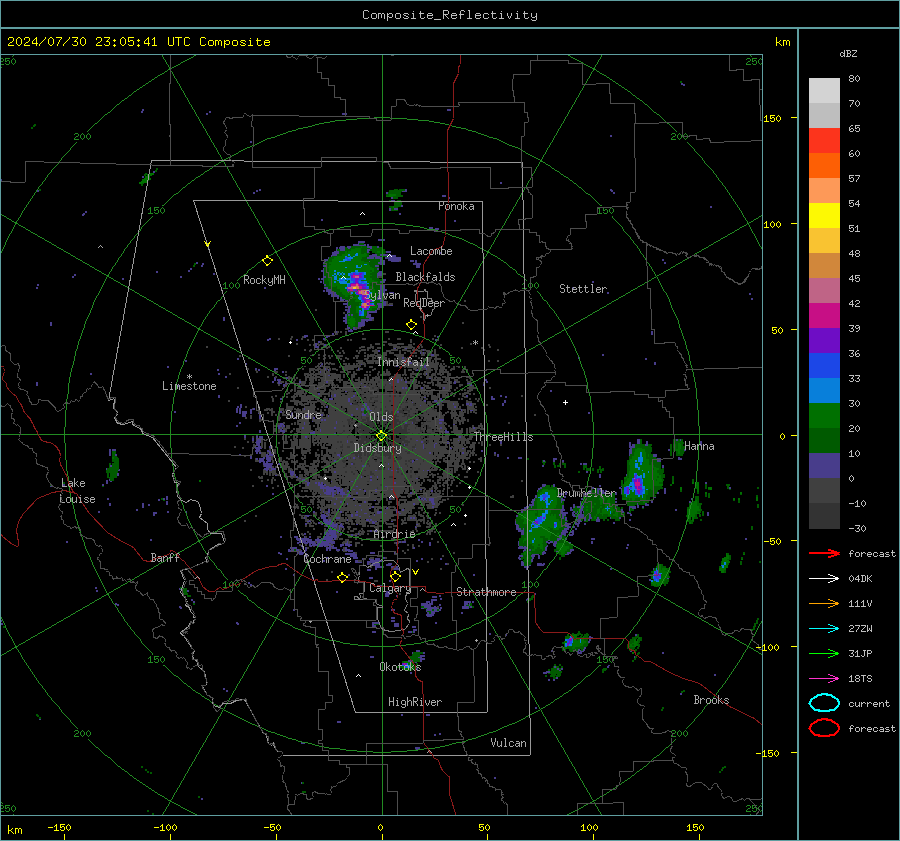This screenshot has width=900, height=841.
Task: Click the yellow diamond marker south of Cochrane
Action: pos(343,577)
